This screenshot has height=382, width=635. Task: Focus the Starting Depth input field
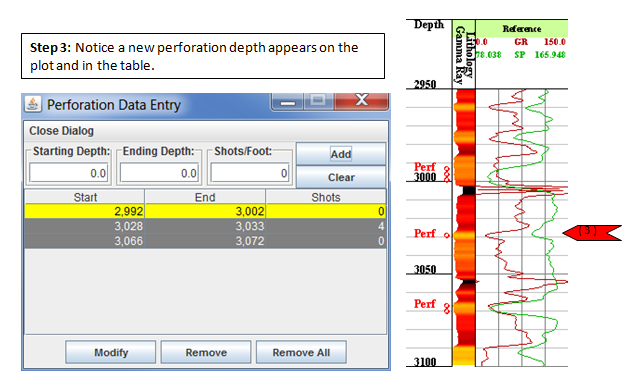(69, 173)
